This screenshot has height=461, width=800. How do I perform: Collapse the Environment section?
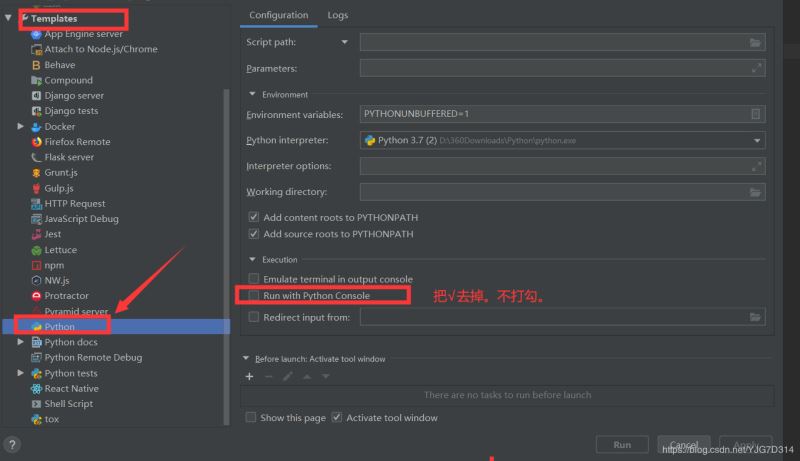[x=252, y=94]
